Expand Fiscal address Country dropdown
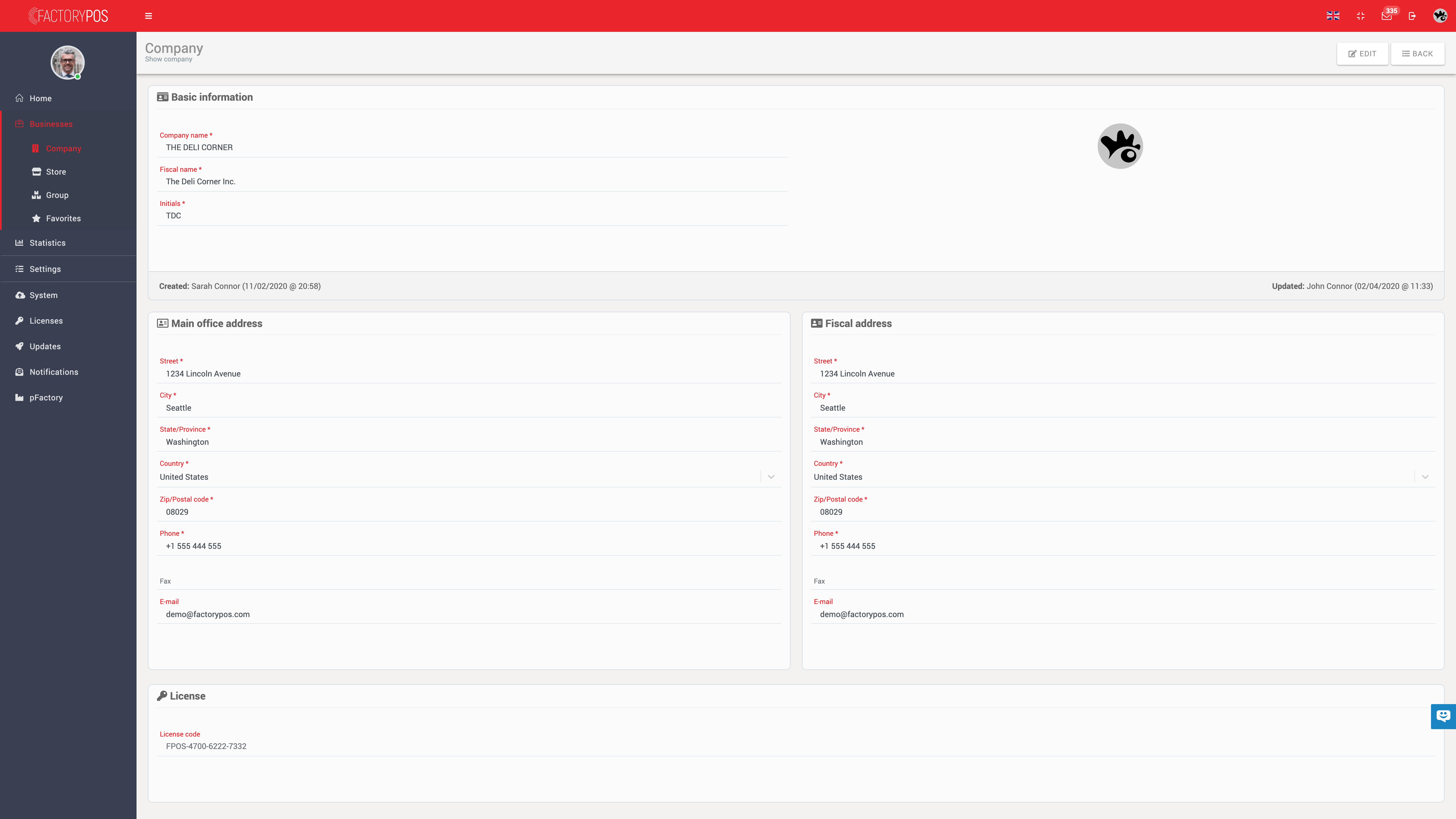1456x819 pixels. click(x=1425, y=477)
